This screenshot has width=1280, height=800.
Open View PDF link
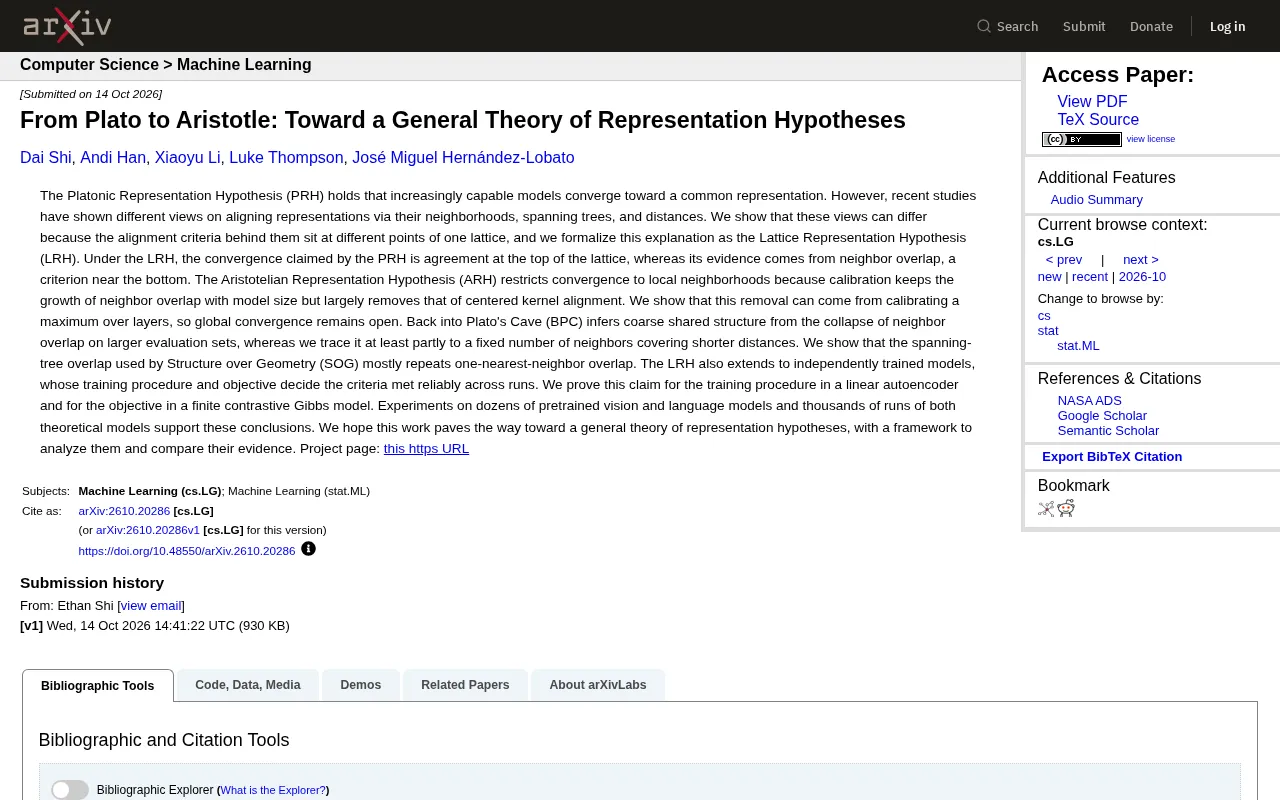1092,102
